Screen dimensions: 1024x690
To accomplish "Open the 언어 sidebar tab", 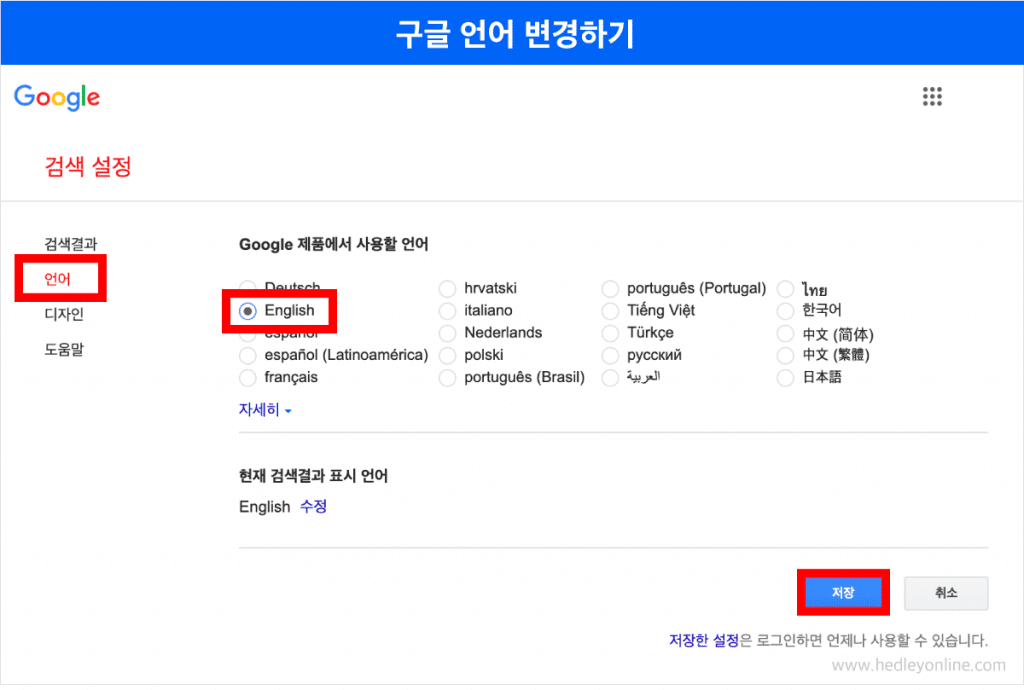I will pyautogui.click(x=57, y=279).
